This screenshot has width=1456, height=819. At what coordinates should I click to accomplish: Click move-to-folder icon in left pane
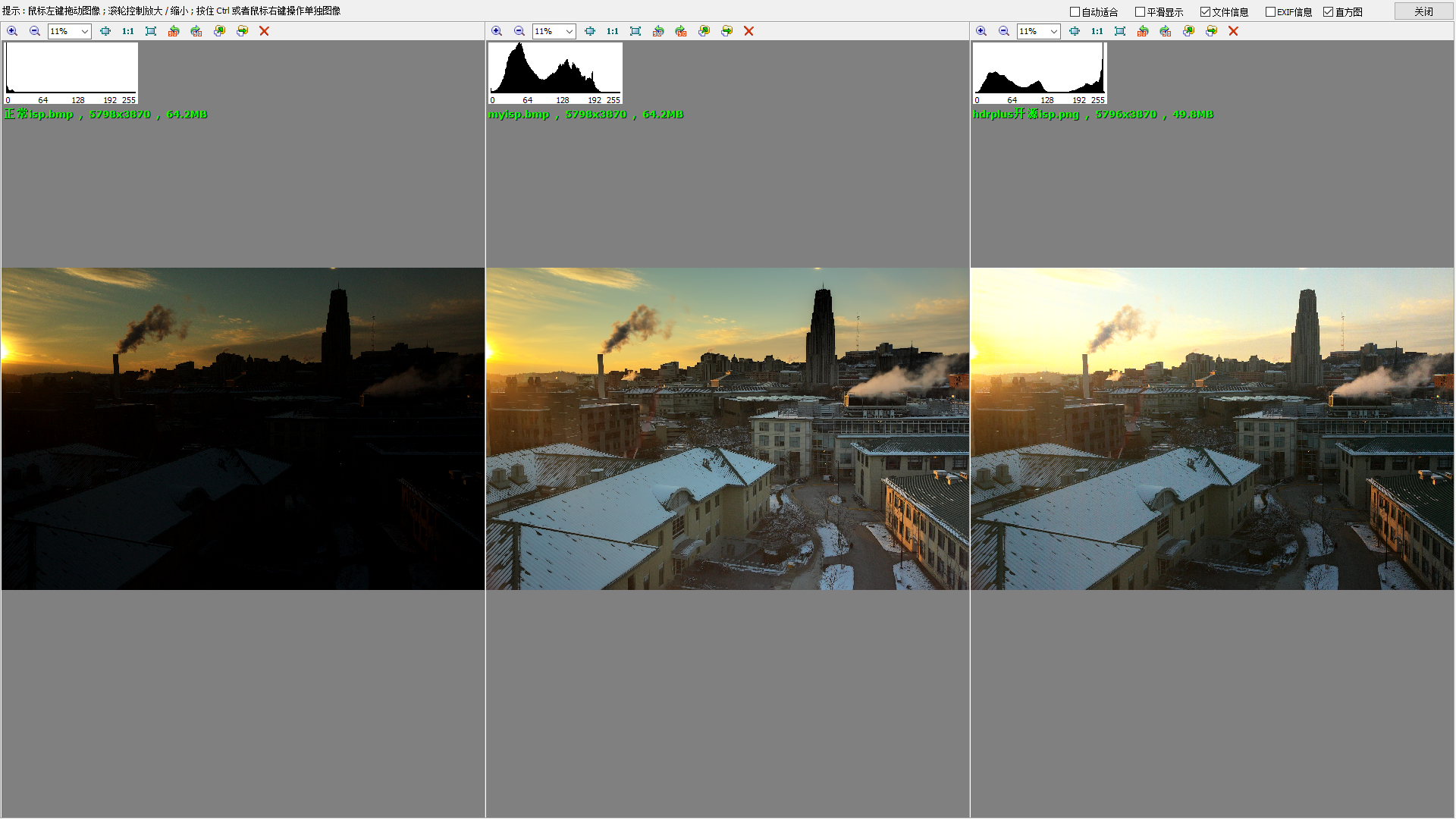click(x=242, y=31)
